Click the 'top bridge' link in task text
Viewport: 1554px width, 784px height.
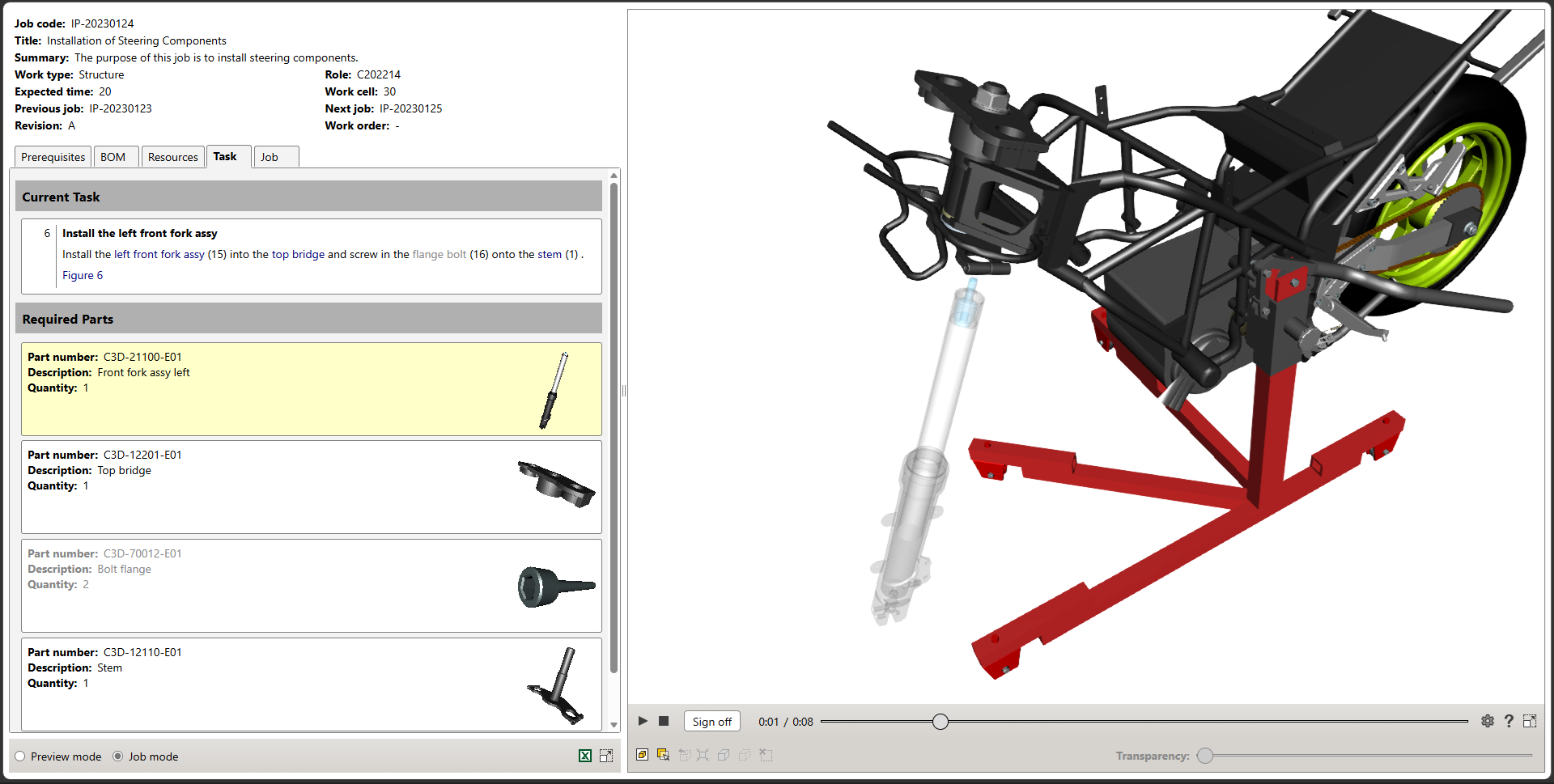coord(298,254)
